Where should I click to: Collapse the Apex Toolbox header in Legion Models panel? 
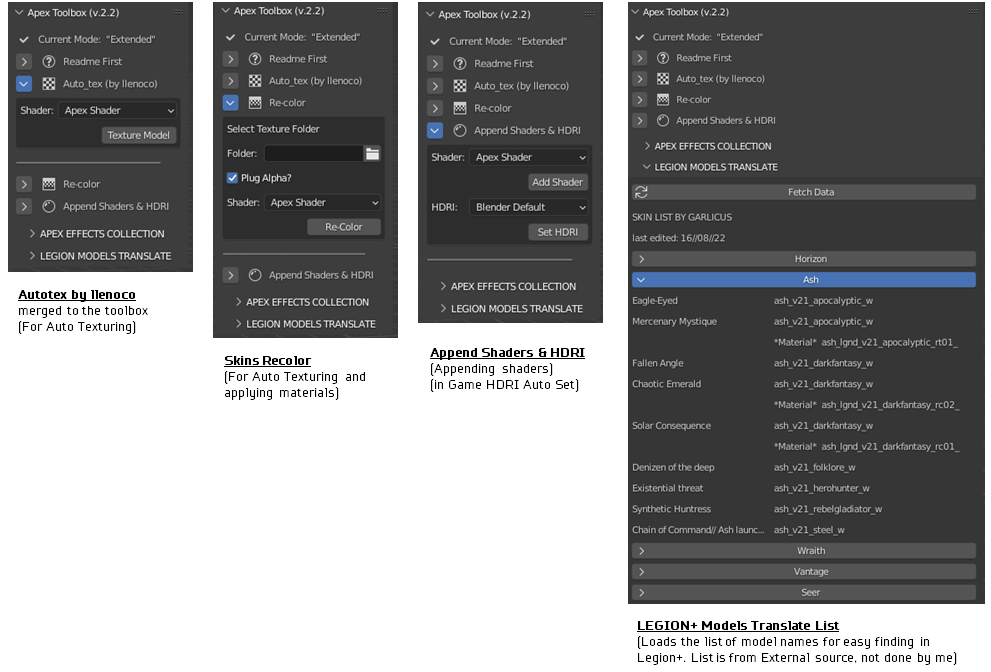tap(635, 11)
